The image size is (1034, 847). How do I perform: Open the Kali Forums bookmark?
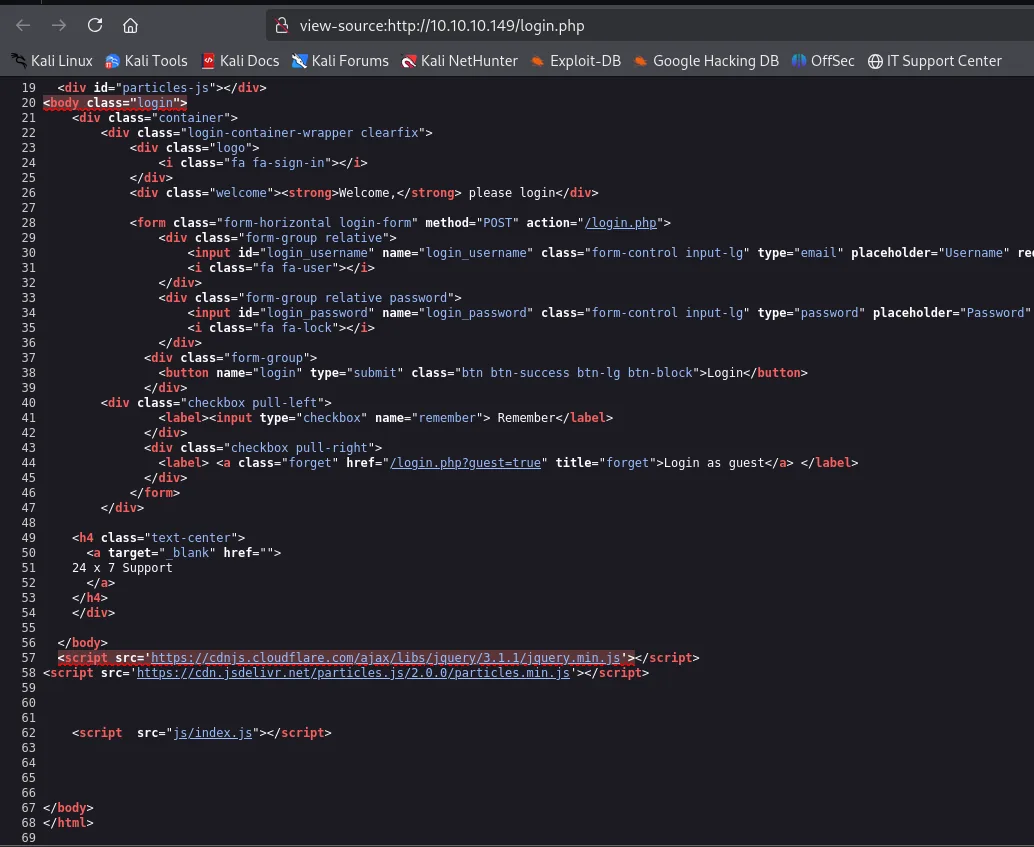(x=340, y=61)
